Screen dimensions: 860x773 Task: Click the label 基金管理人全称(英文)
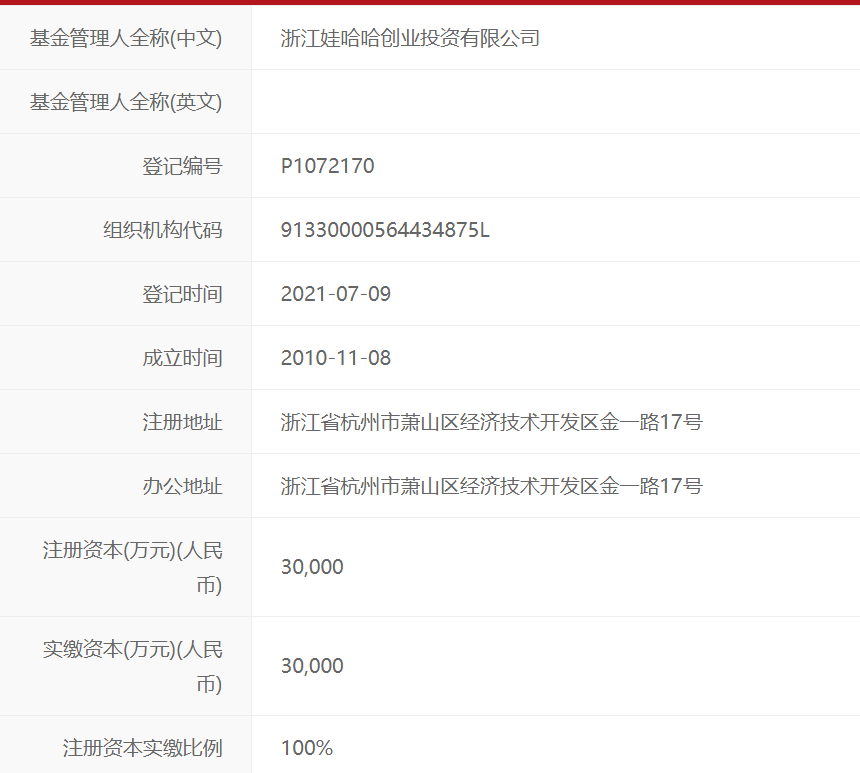tap(126, 102)
